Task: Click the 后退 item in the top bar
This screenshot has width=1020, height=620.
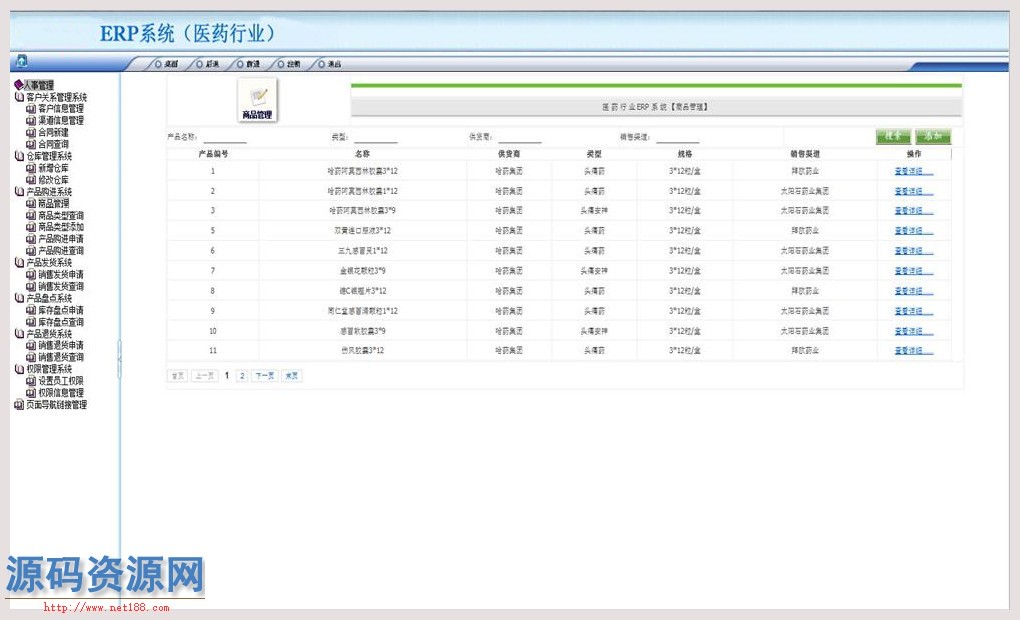Action: 208,64
